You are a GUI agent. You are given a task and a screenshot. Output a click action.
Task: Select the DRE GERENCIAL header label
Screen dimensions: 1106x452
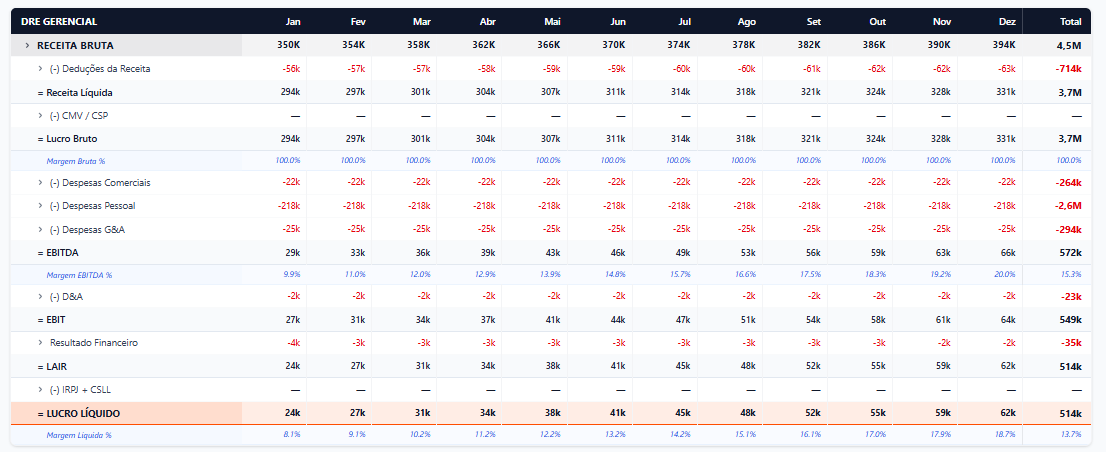click(59, 22)
